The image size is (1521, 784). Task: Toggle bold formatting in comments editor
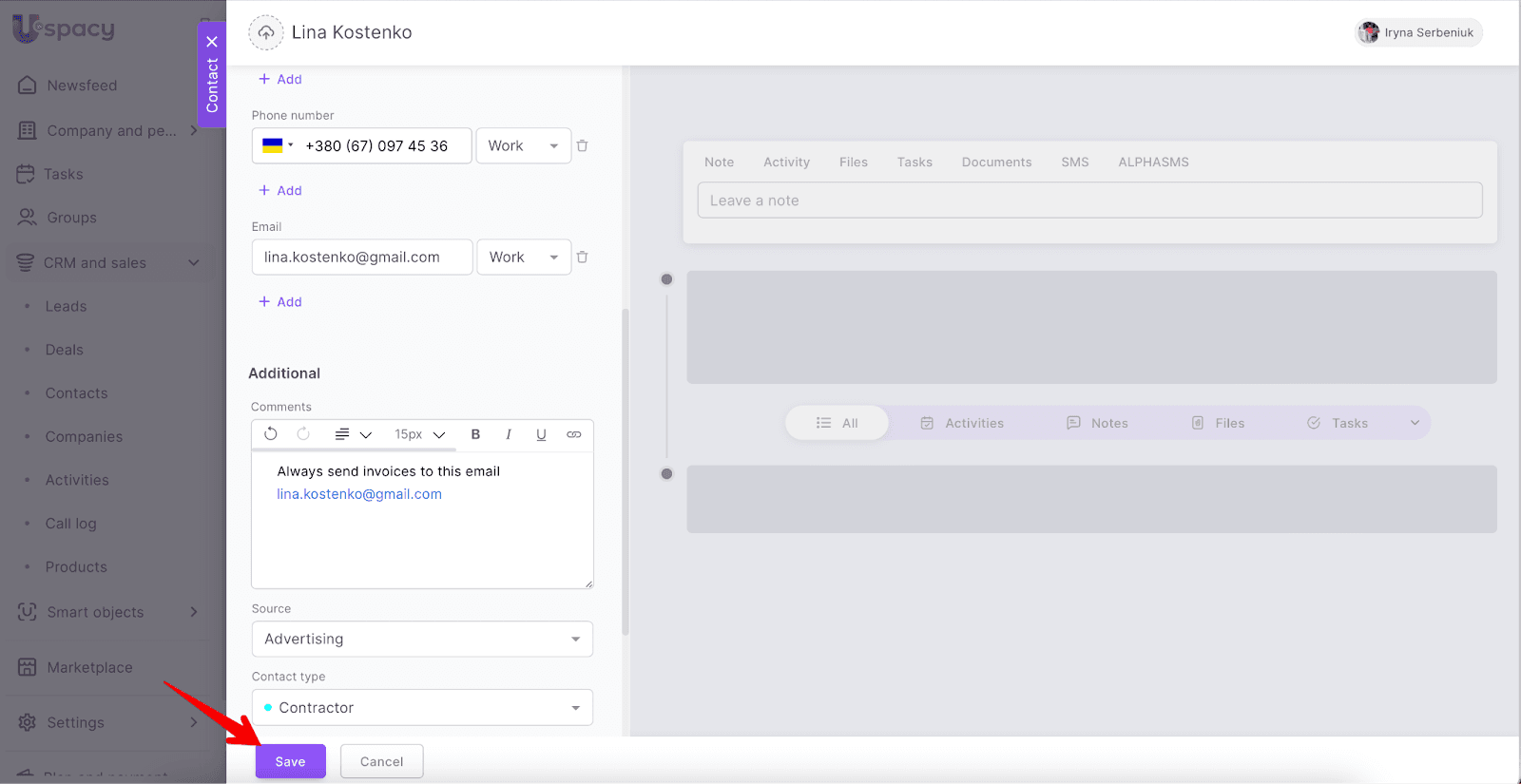point(475,434)
